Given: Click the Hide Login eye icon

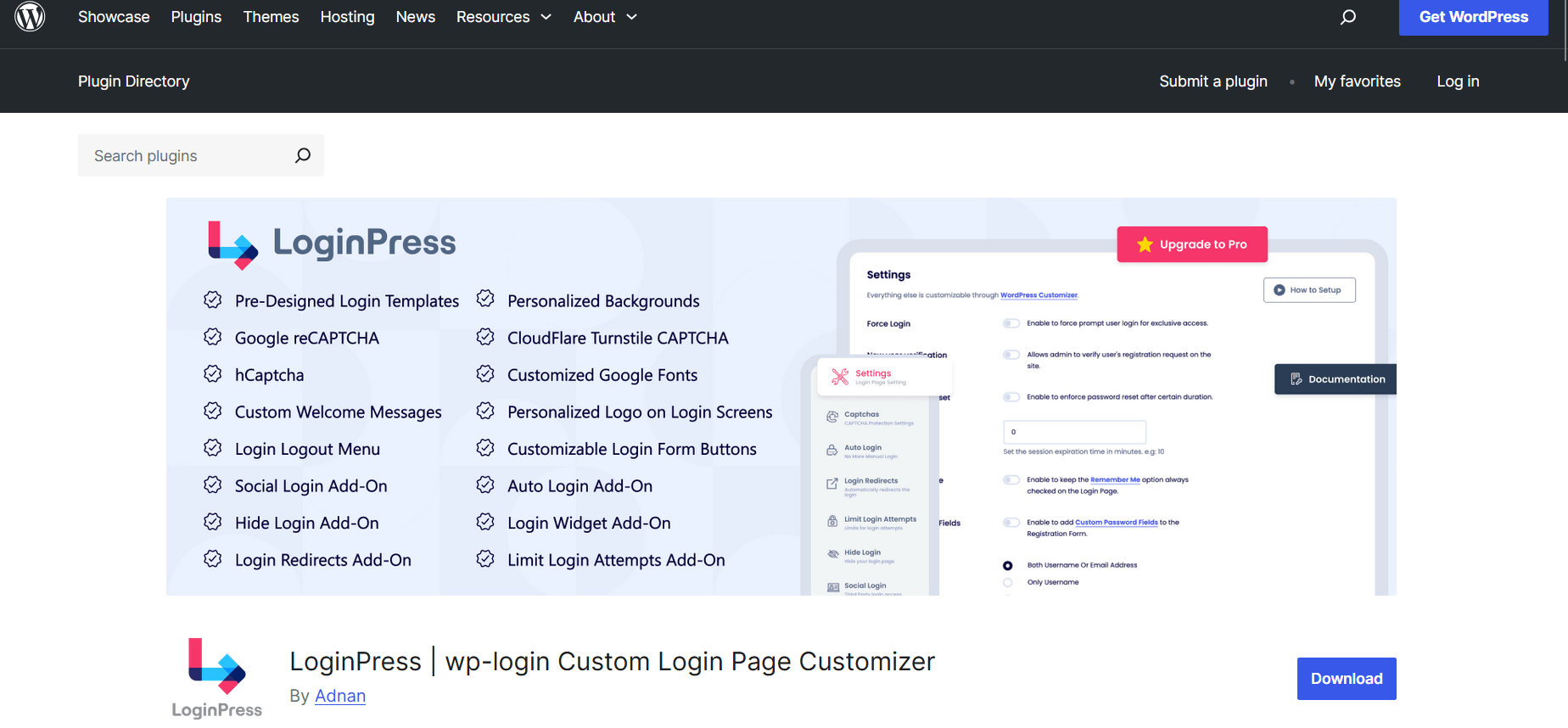Looking at the screenshot, I should click(x=832, y=554).
